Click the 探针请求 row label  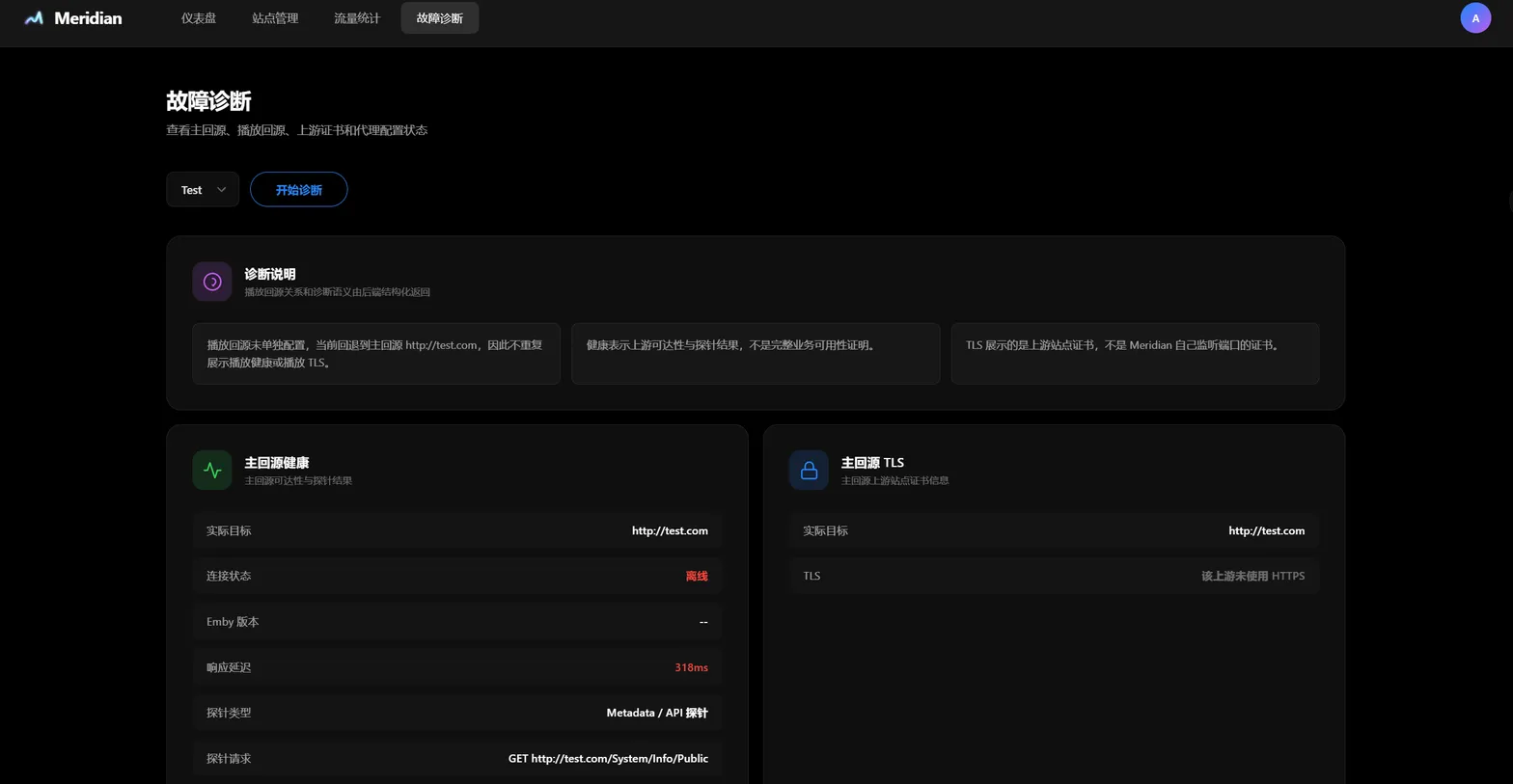(x=229, y=759)
